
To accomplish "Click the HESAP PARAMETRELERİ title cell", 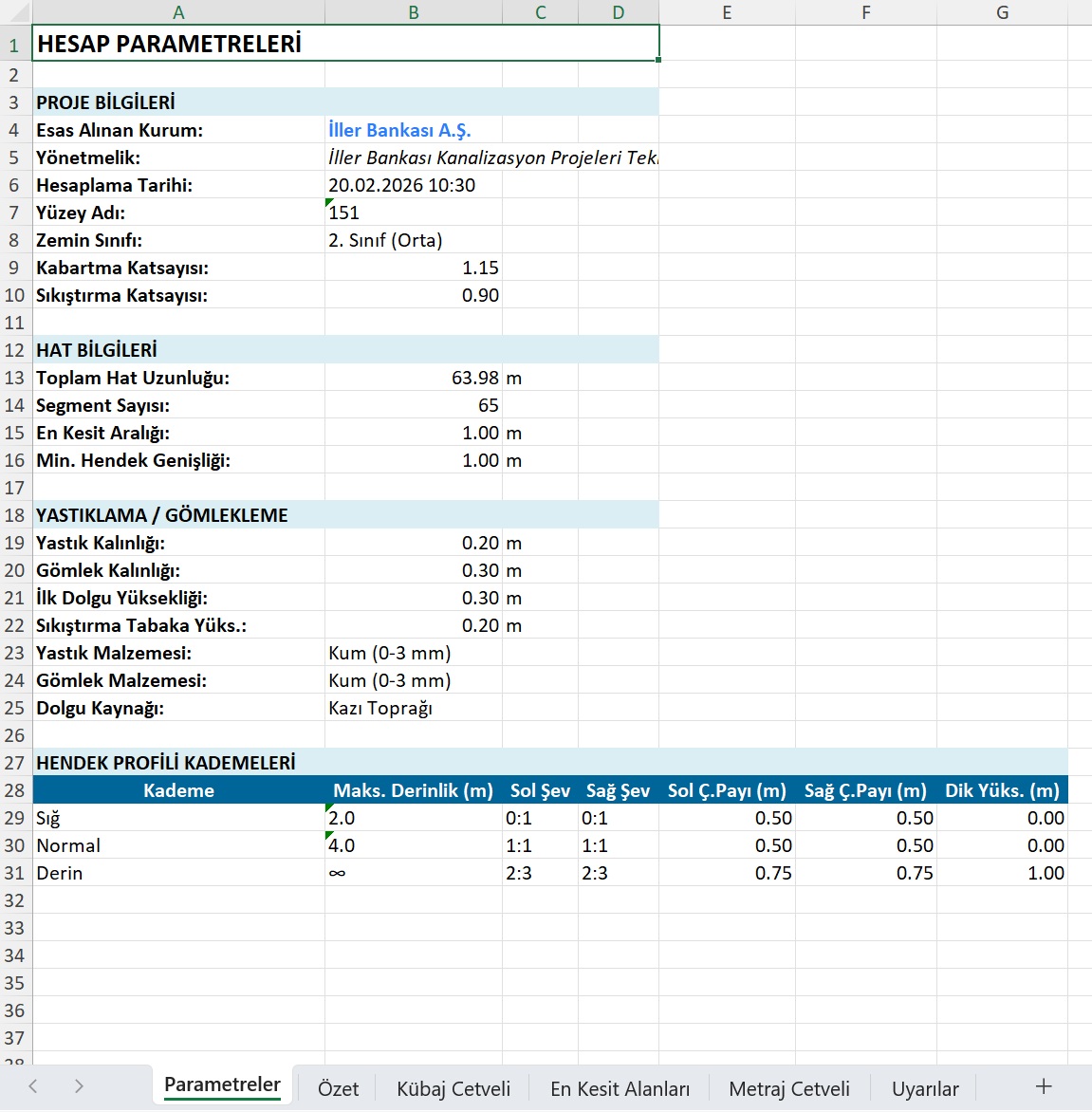I will click(x=345, y=44).
